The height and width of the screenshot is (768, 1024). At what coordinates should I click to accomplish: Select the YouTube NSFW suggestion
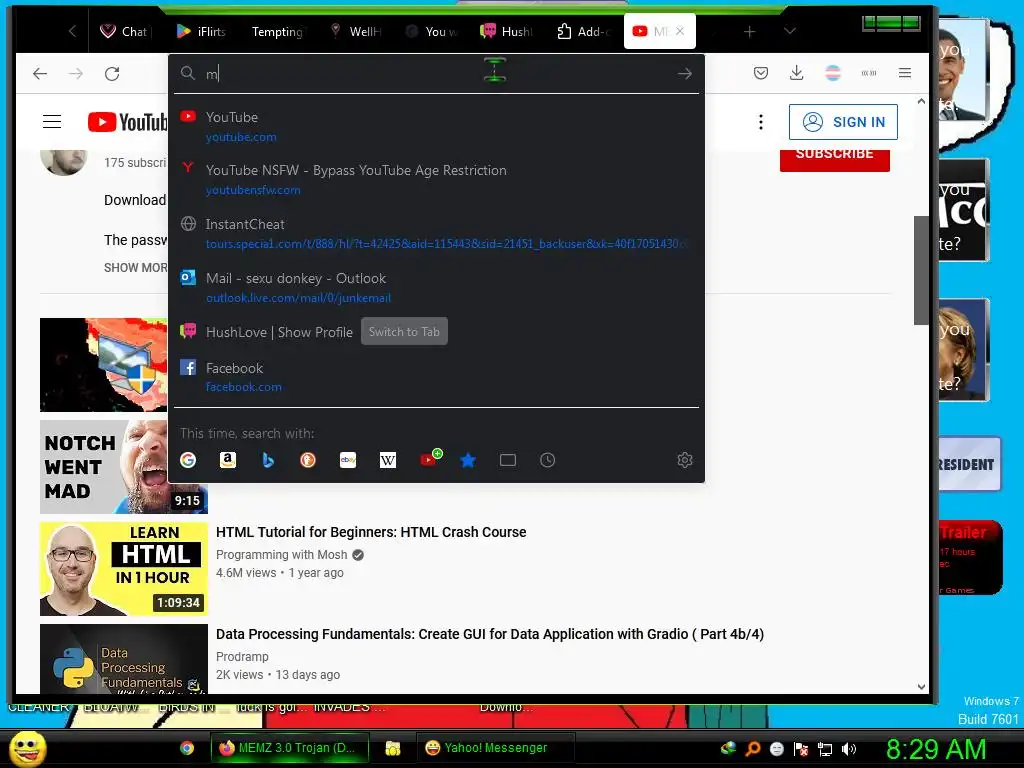[x=436, y=180]
